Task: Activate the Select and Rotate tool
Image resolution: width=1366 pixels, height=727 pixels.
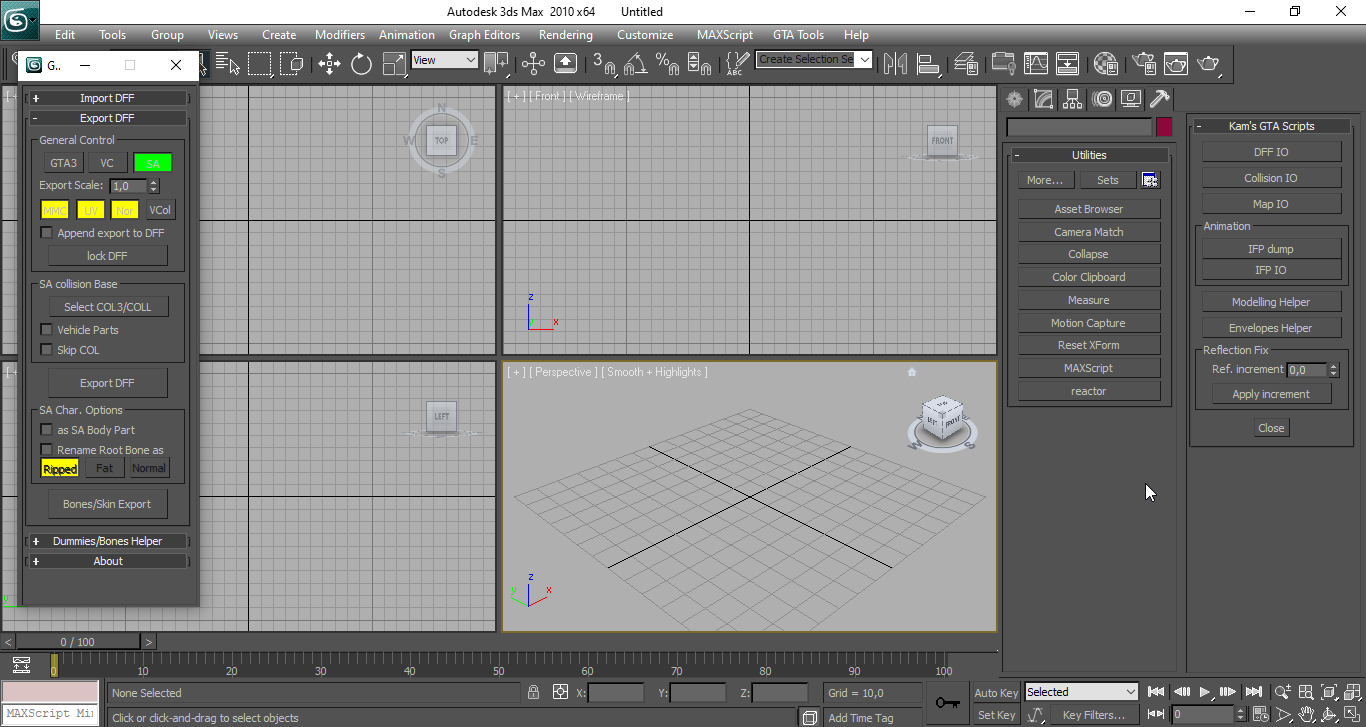Action: tap(361, 64)
